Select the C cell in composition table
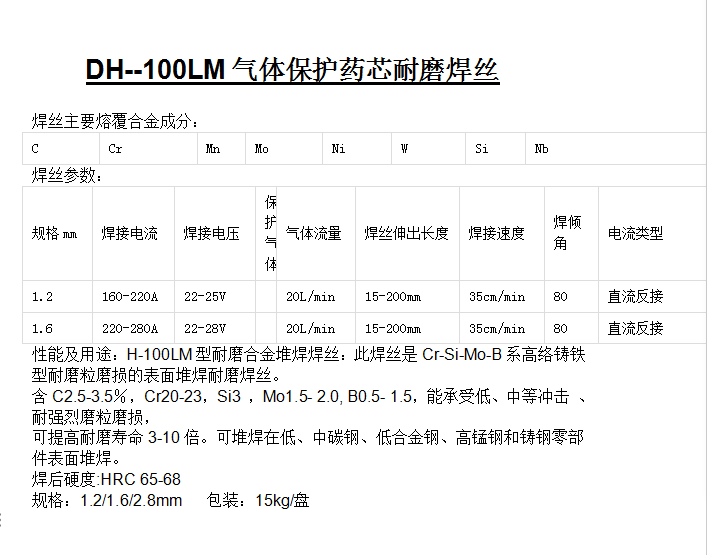This screenshot has height=555, width=707. pos(61,149)
